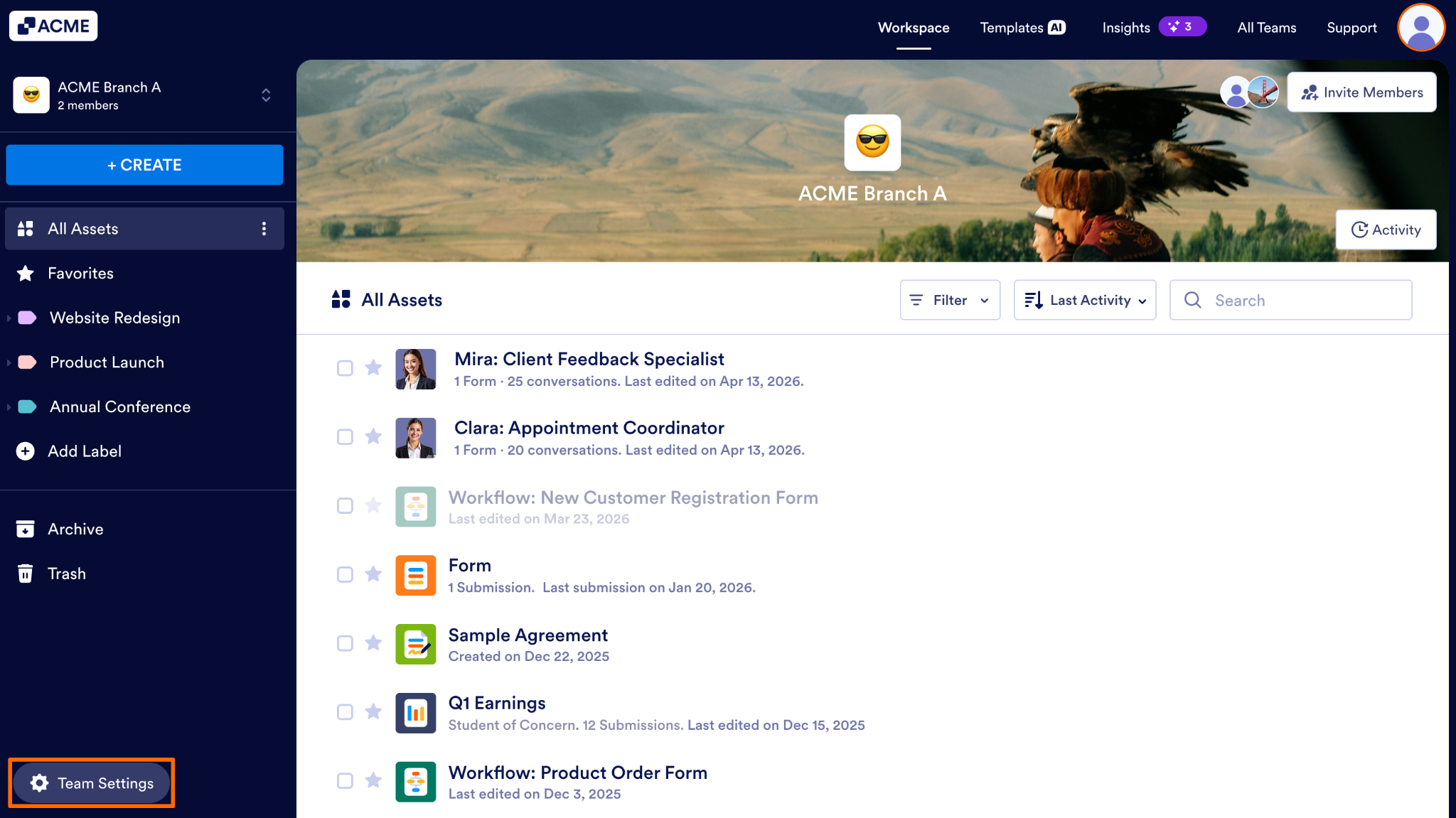The image size is (1456, 818).
Task: Expand the Website Redesign label arrow
Action: [9, 318]
